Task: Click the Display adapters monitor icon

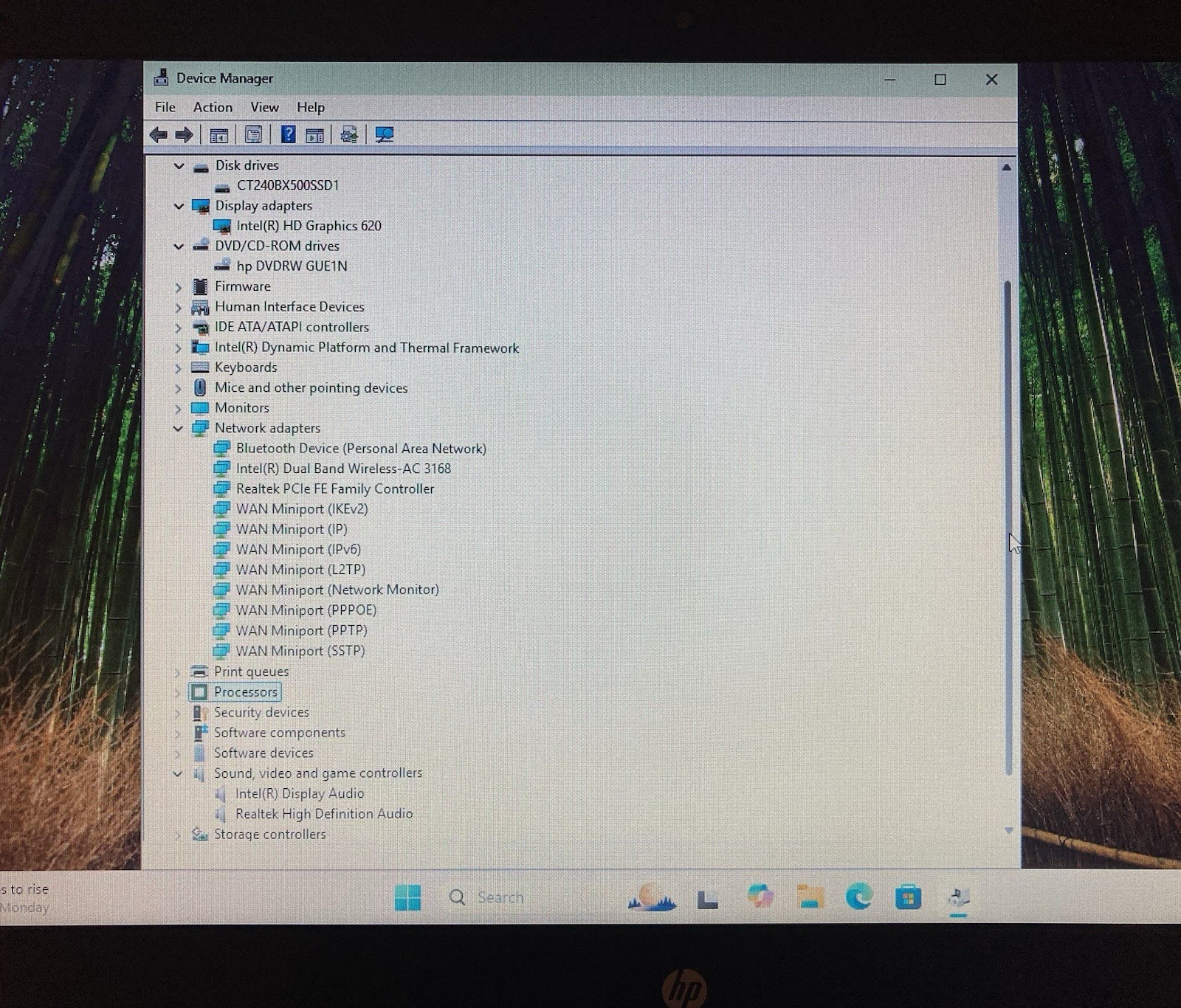Action: coord(201,206)
